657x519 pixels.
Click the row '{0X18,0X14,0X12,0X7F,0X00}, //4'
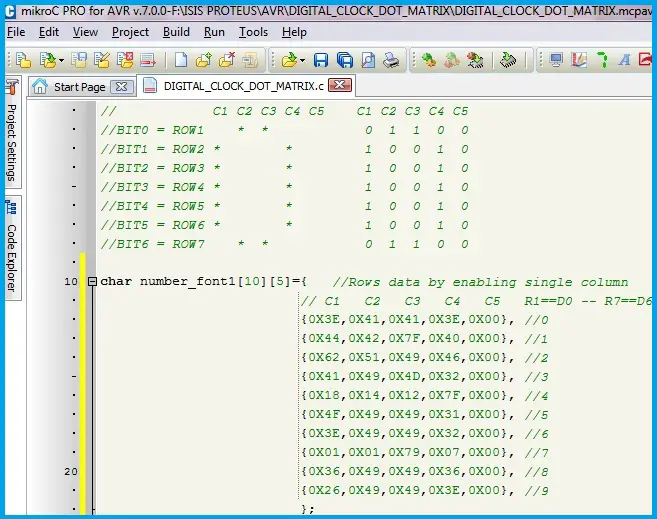[x=424, y=396]
